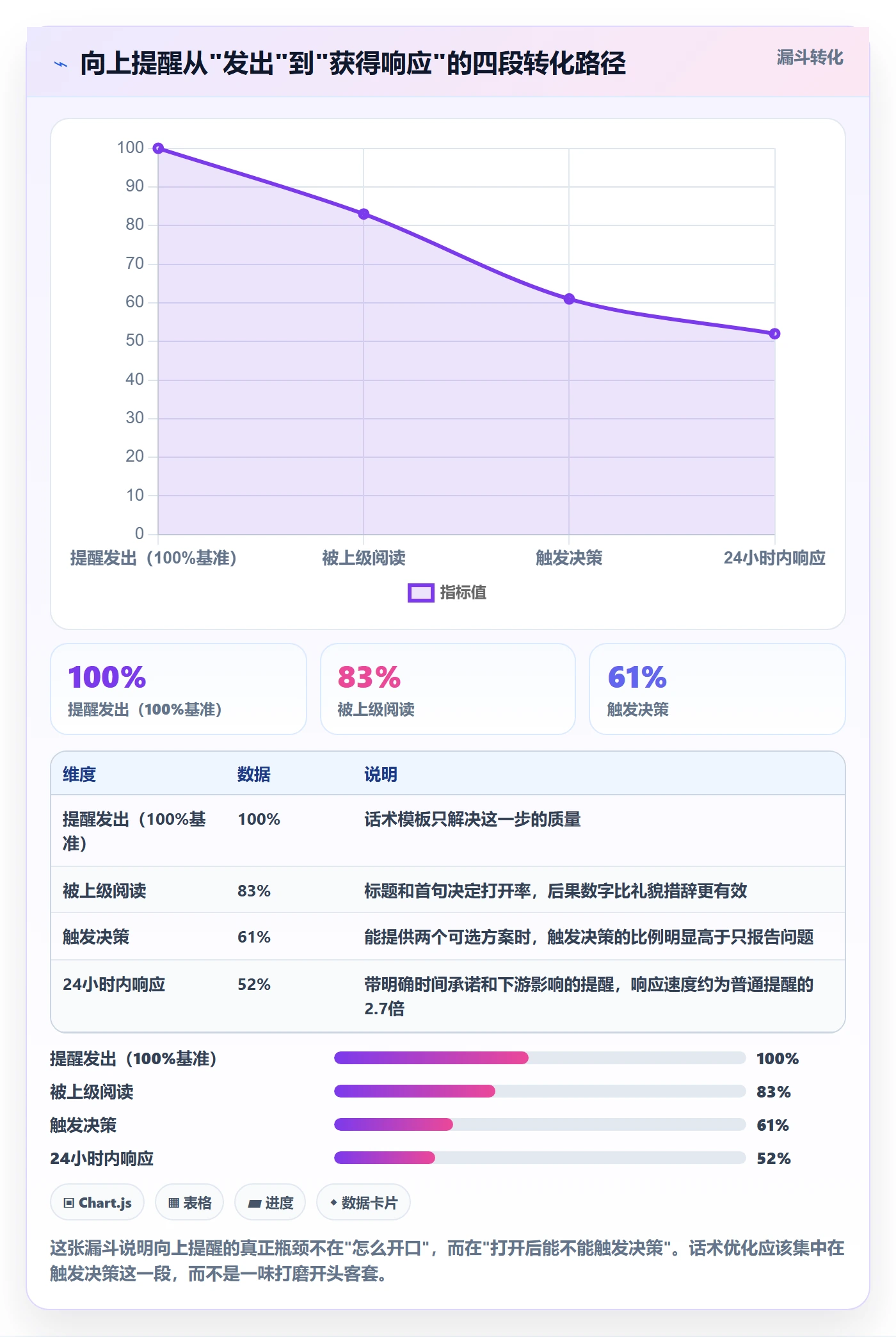Click the 触发决策 label on the chart axis
Viewport: 896px width, 1337px height.
pyautogui.click(x=569, y=558)
